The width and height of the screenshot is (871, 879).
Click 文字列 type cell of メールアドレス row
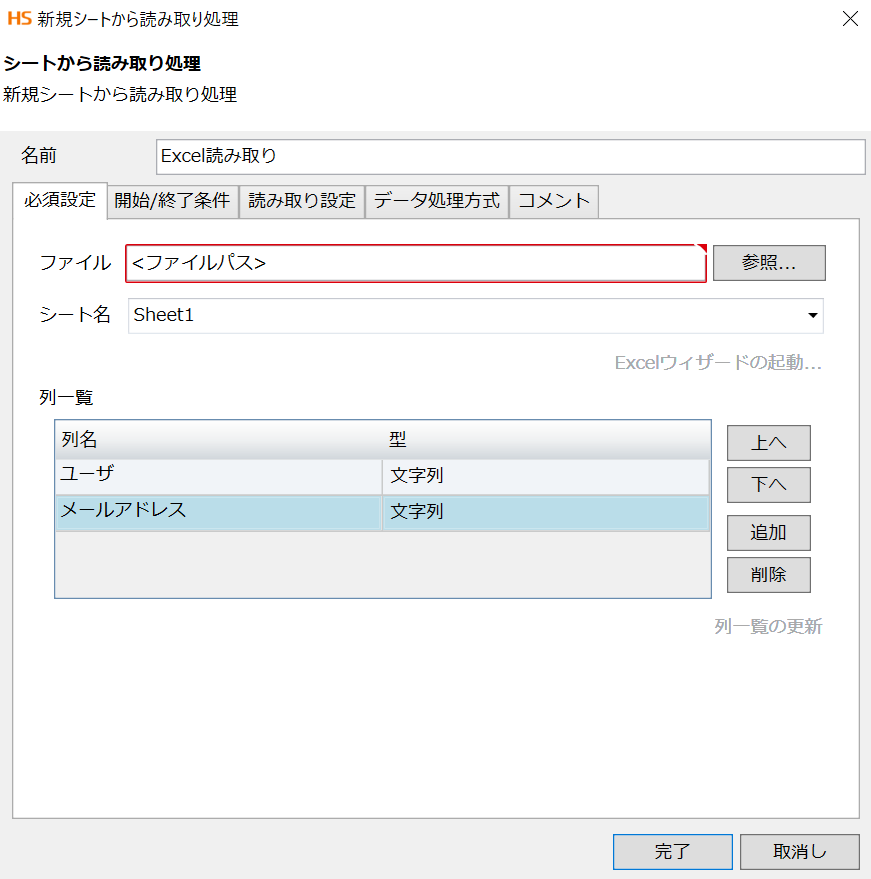point(546,512)
